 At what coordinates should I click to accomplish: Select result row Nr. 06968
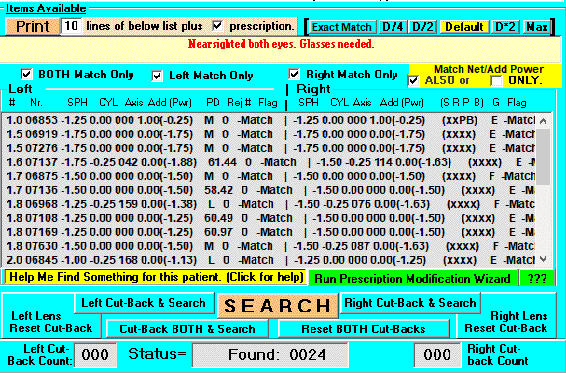tap(269, 204)
